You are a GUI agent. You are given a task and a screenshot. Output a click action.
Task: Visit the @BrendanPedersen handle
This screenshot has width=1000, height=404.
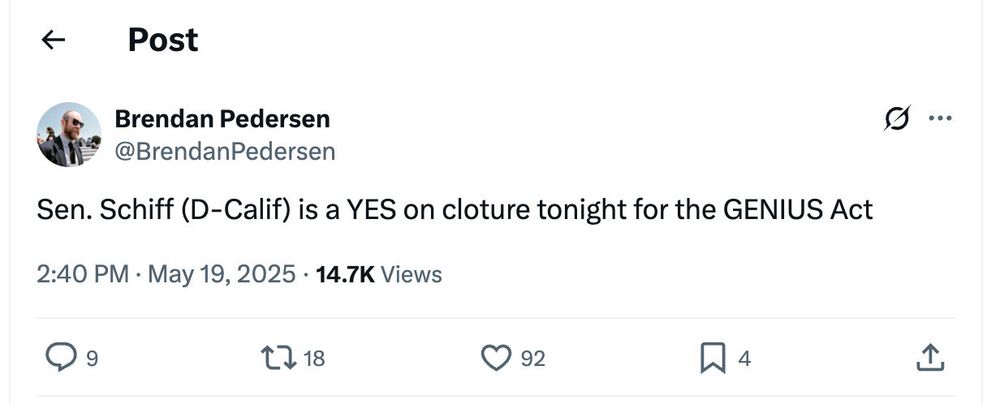(x=225, y=152)
